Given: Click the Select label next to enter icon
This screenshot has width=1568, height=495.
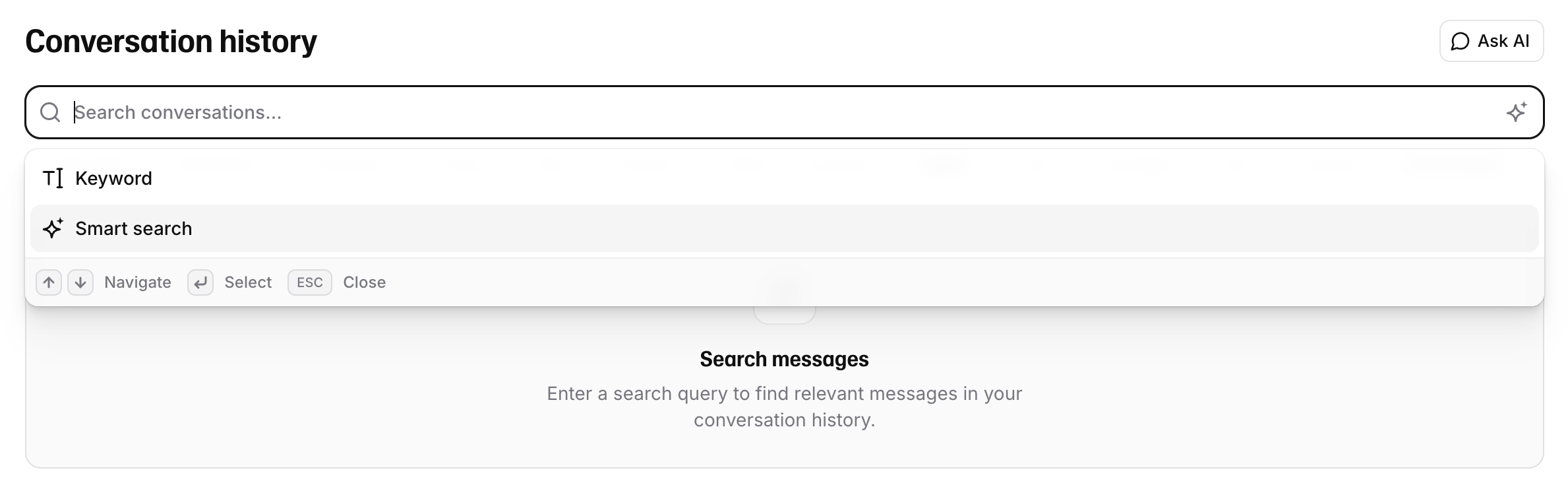Looking at the screenshot, I should pyautogui.click(x=247, y=282).
